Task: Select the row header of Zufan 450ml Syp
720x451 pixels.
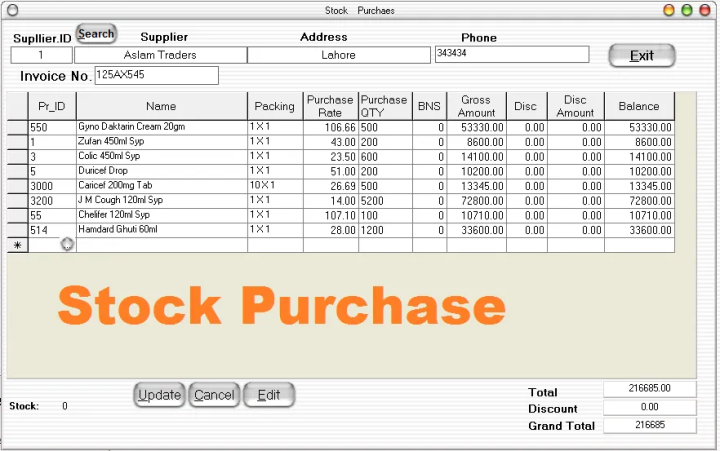Action: click(17, 142)
